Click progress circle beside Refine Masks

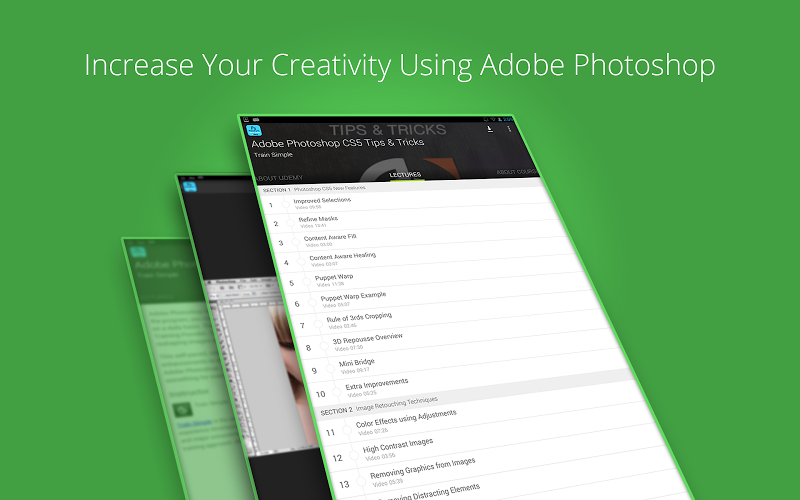(291, 223)
